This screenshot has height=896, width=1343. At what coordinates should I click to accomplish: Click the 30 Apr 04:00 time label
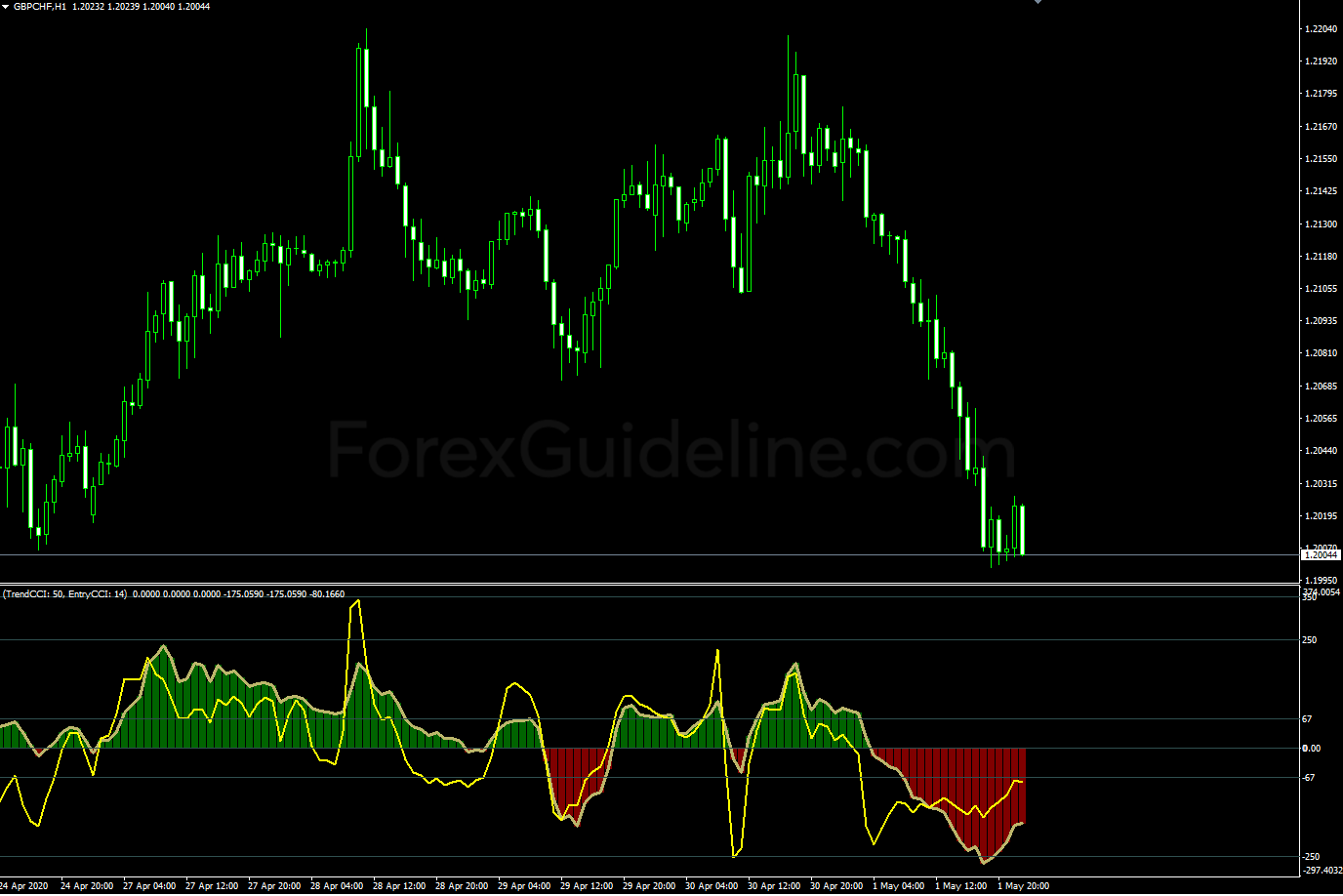(x=712, y=886)
